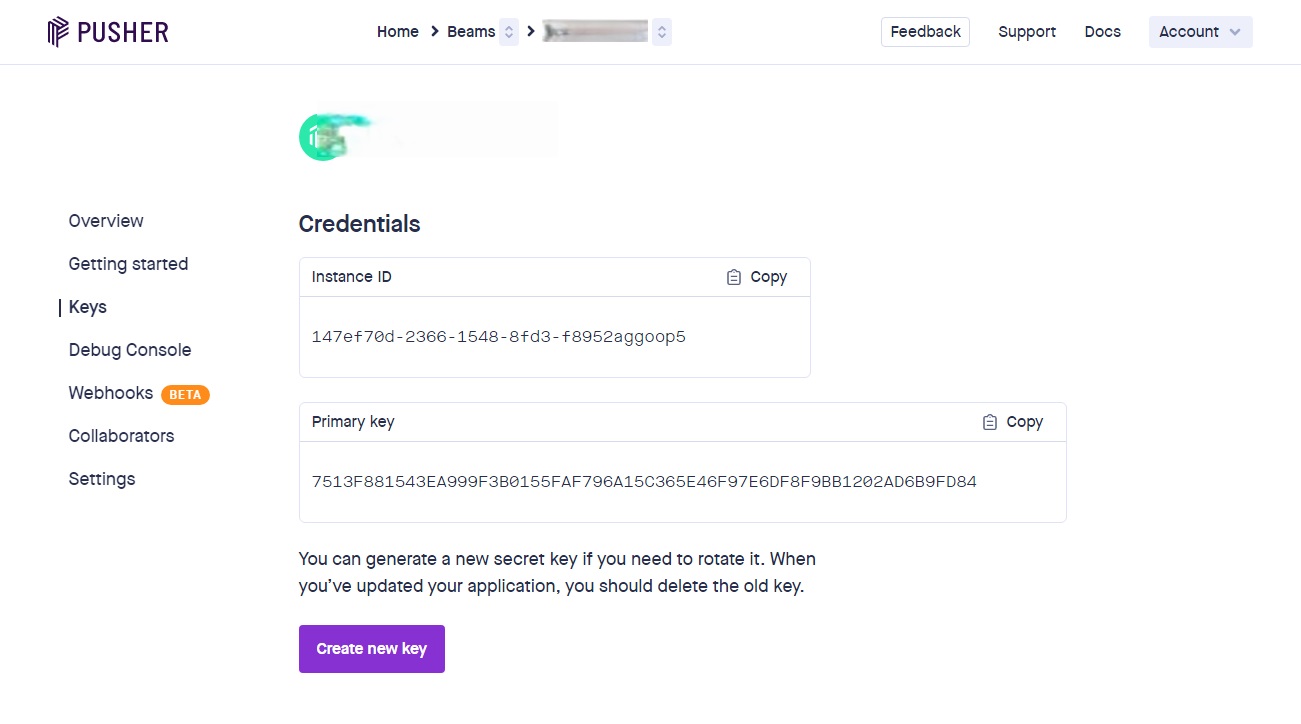Click the Primary key text value
This screenshot has width=1301, height=724.
coord(644,482)
